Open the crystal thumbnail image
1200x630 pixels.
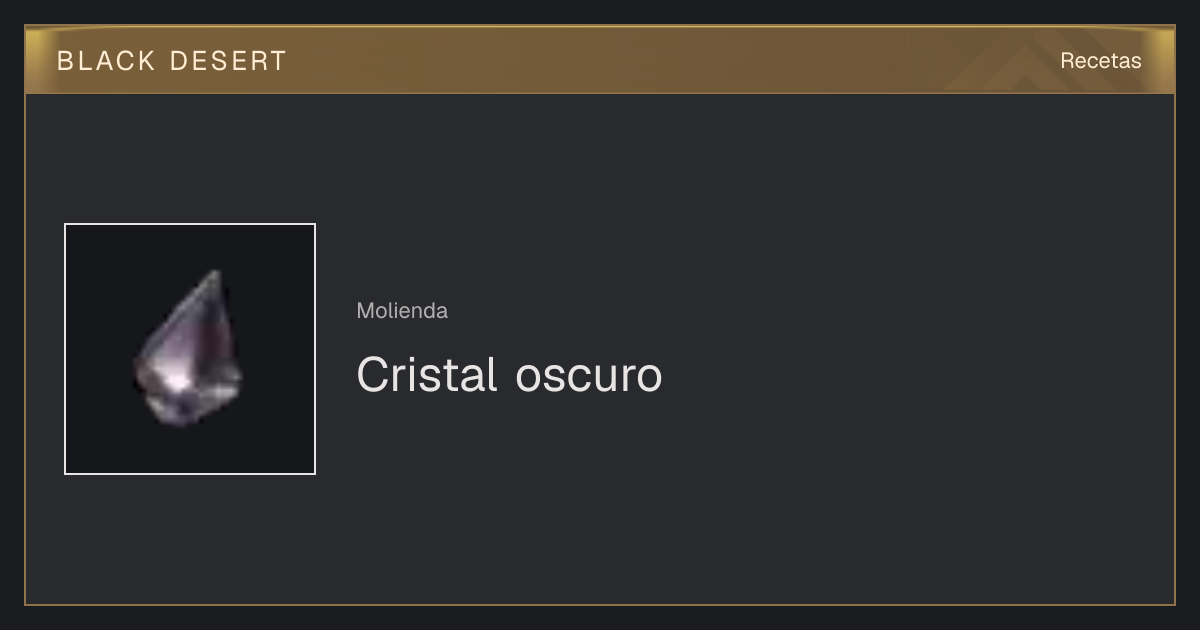[x=190, y=349]
